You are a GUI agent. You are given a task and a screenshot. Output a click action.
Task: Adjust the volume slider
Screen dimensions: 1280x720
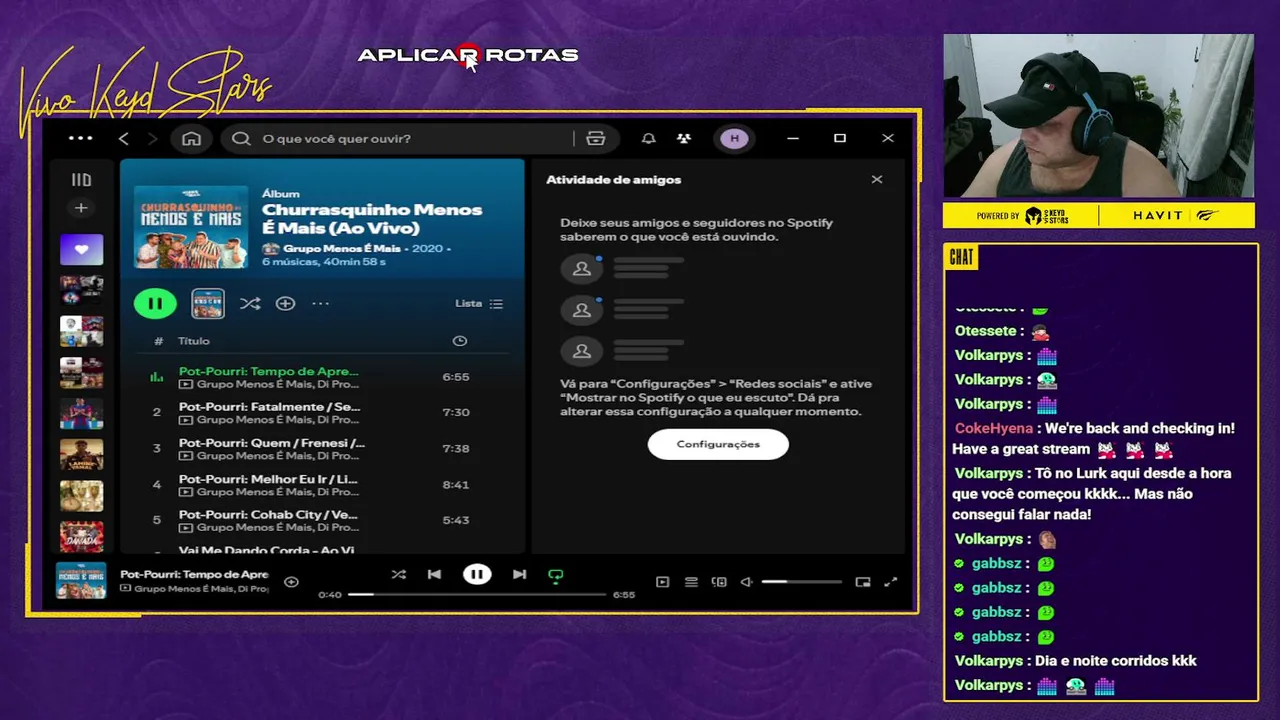coord(801,582)
